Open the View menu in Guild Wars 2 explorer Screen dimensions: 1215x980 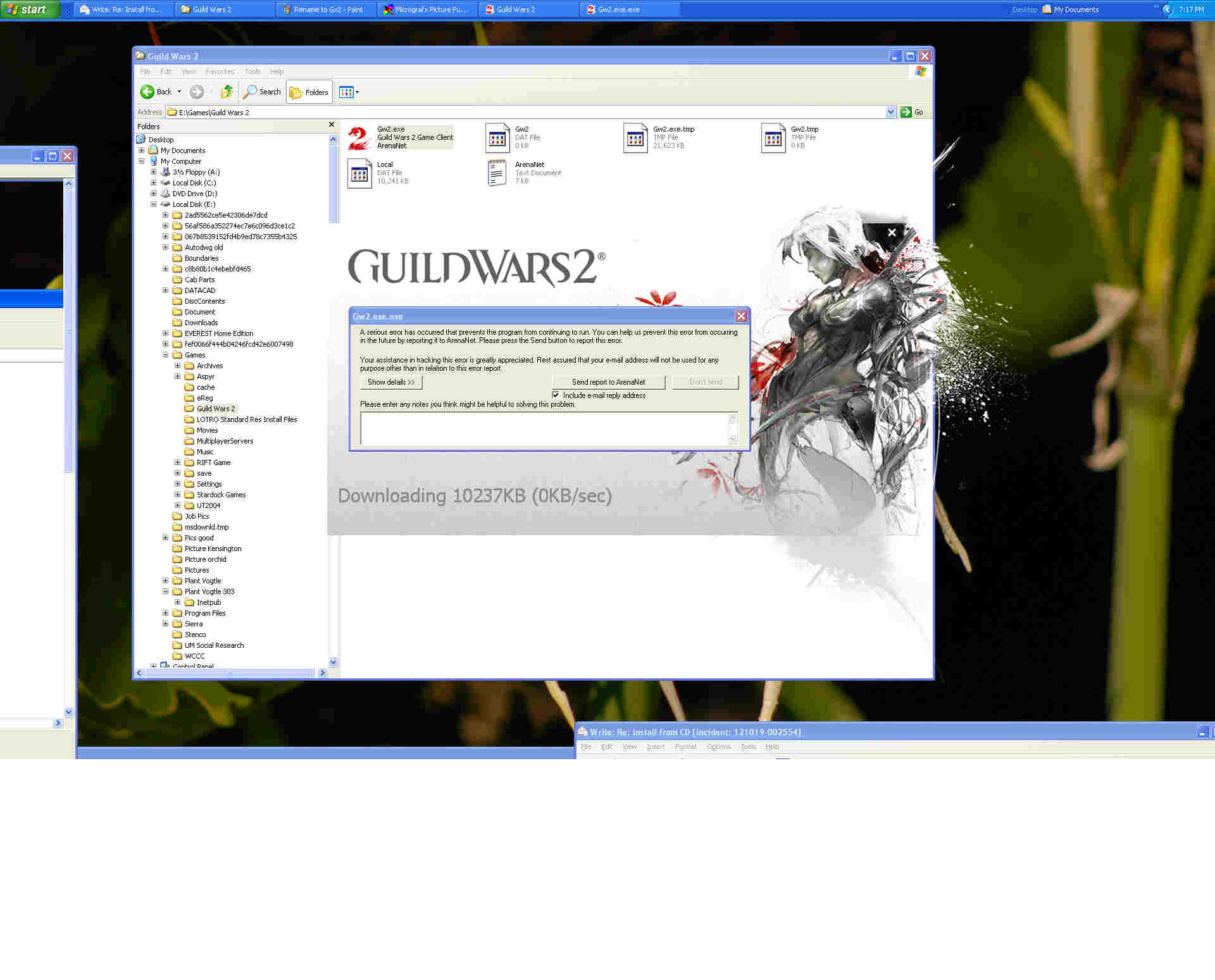point(189,71)
